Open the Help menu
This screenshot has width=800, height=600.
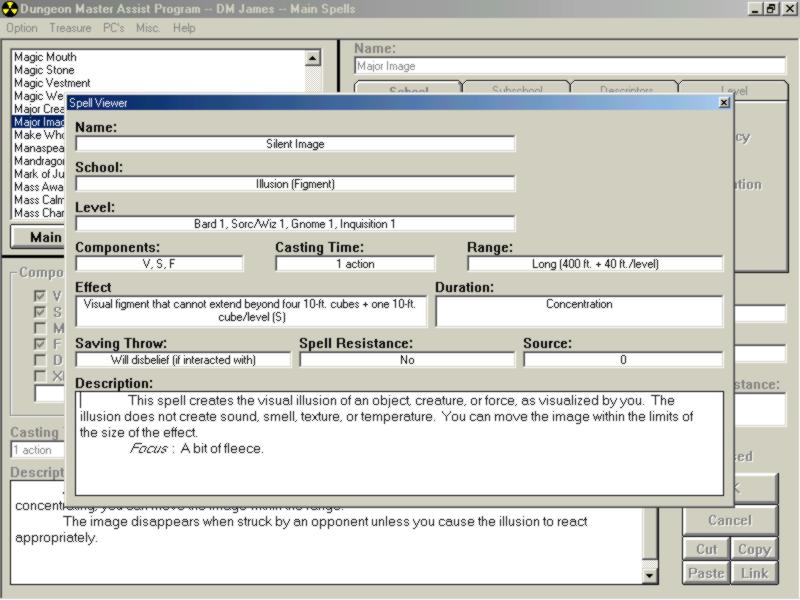pyautogui.click(x=184, y=28)
